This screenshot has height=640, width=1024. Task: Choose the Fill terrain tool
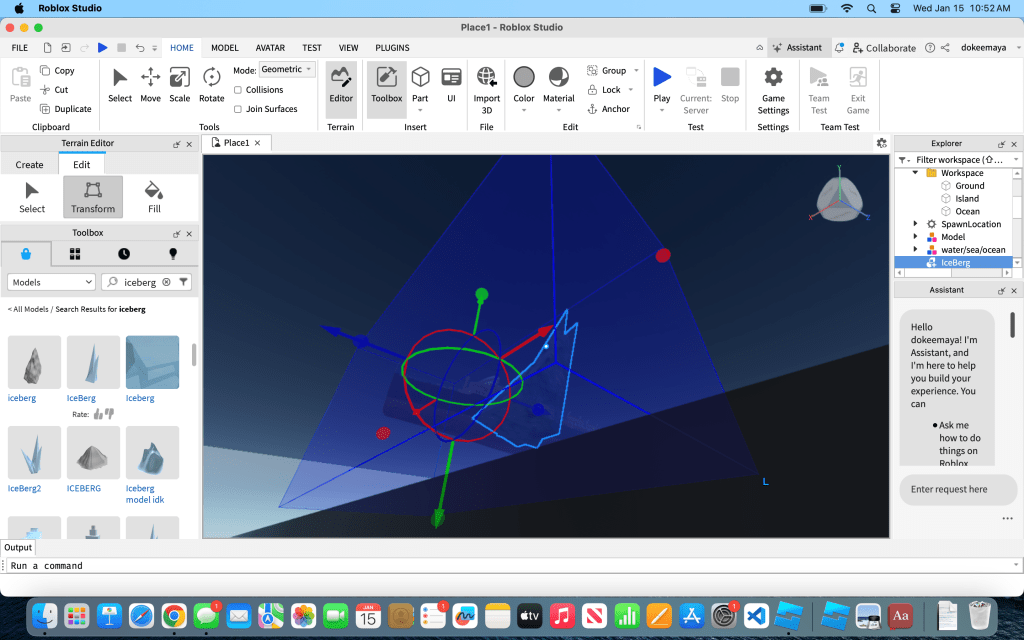click(x=154, y=196)
